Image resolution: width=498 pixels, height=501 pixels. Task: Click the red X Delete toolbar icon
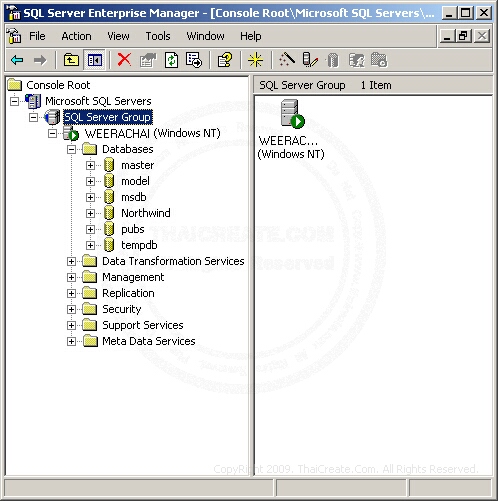[x=124, y=60]
